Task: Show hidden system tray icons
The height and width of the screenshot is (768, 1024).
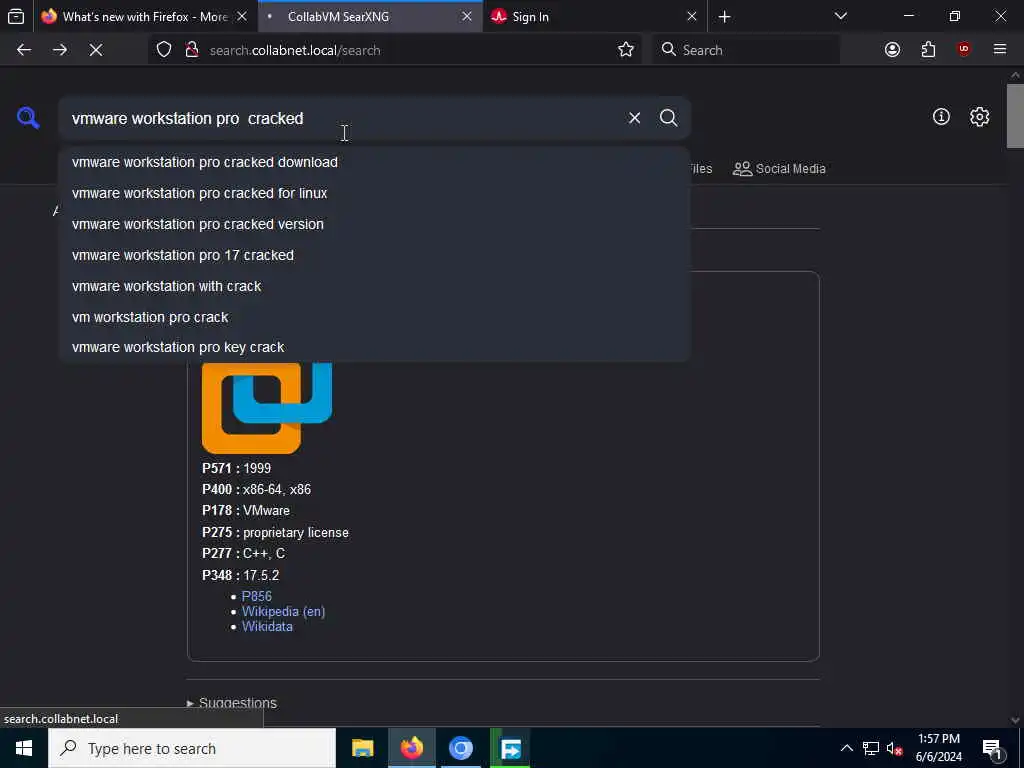Action: (846, 748)
